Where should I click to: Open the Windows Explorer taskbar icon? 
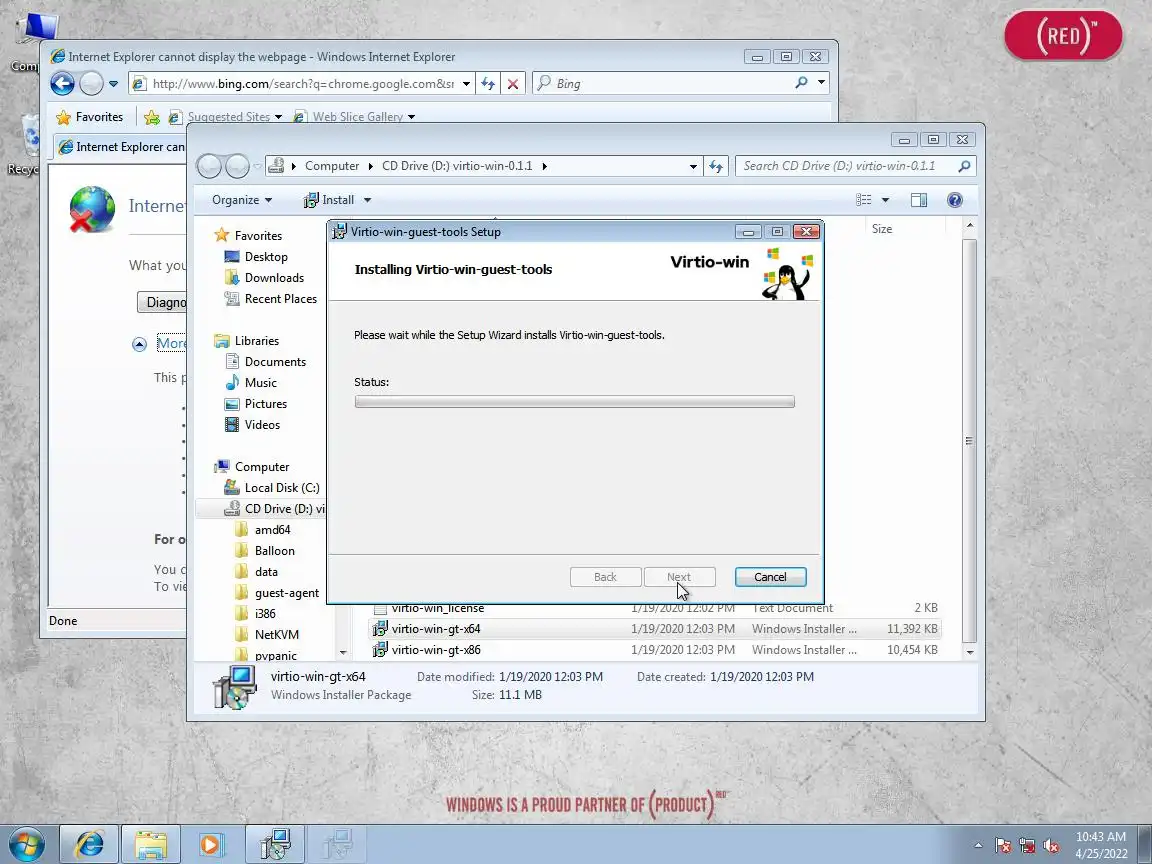(x=151, y=844)
